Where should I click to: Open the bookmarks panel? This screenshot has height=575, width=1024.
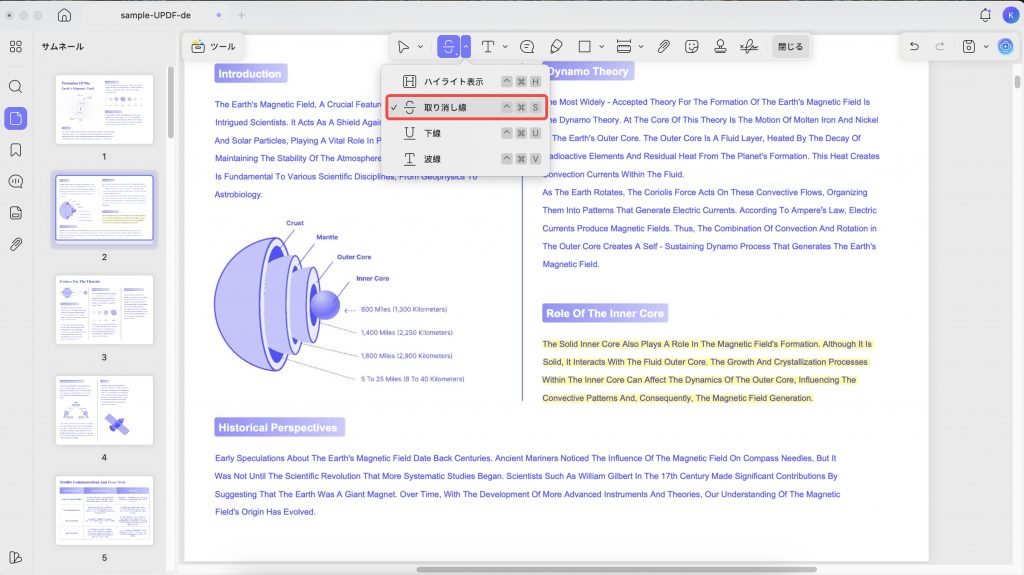click(16, 150)
